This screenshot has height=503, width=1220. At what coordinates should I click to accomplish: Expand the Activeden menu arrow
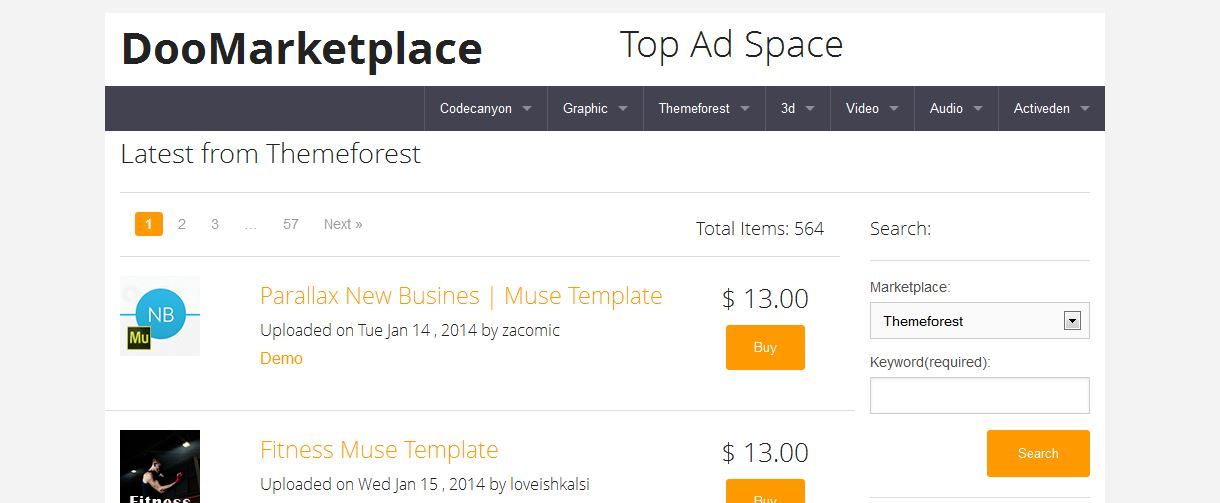coord(1085,109)
